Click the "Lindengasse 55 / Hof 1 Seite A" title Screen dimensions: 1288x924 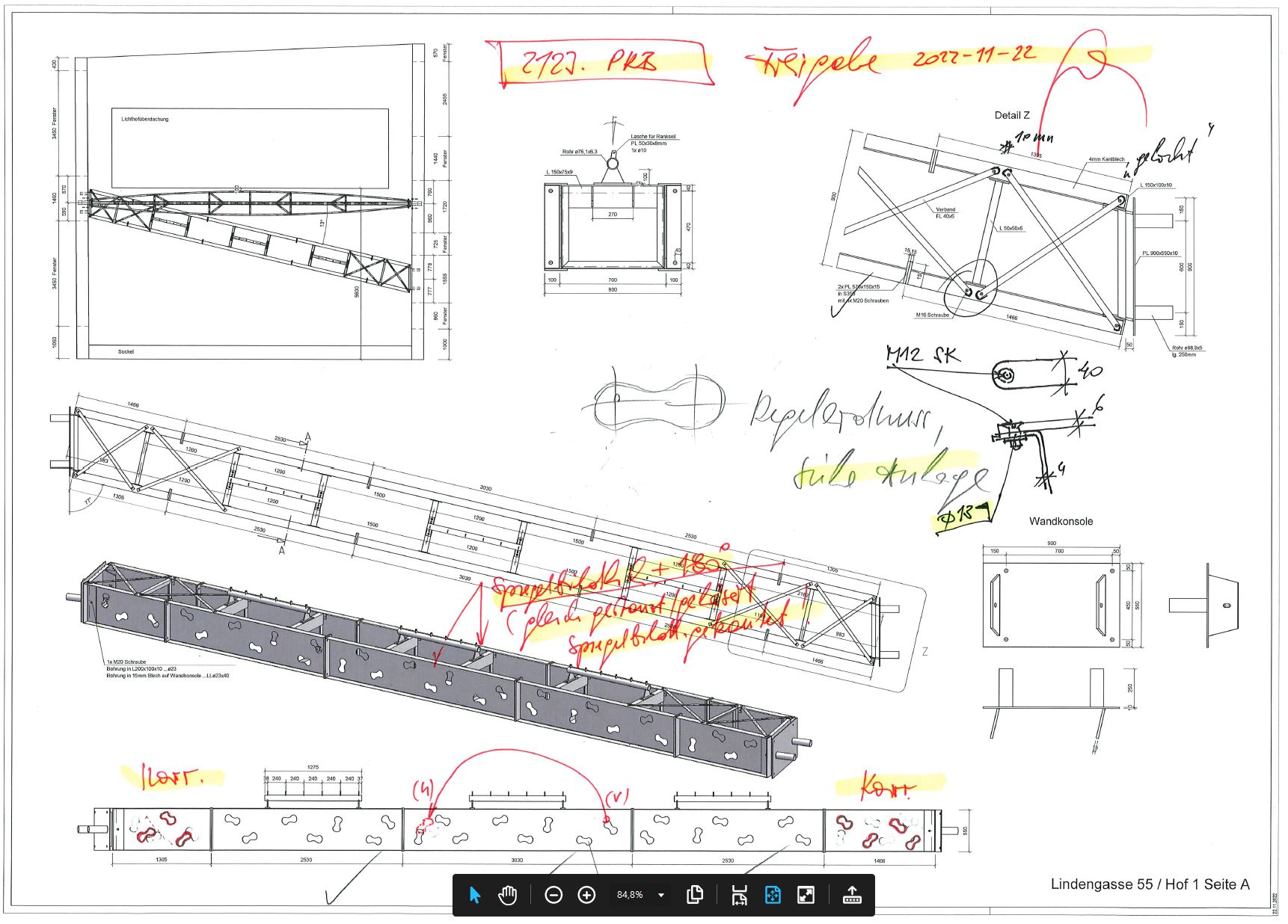coord(1150,884)
